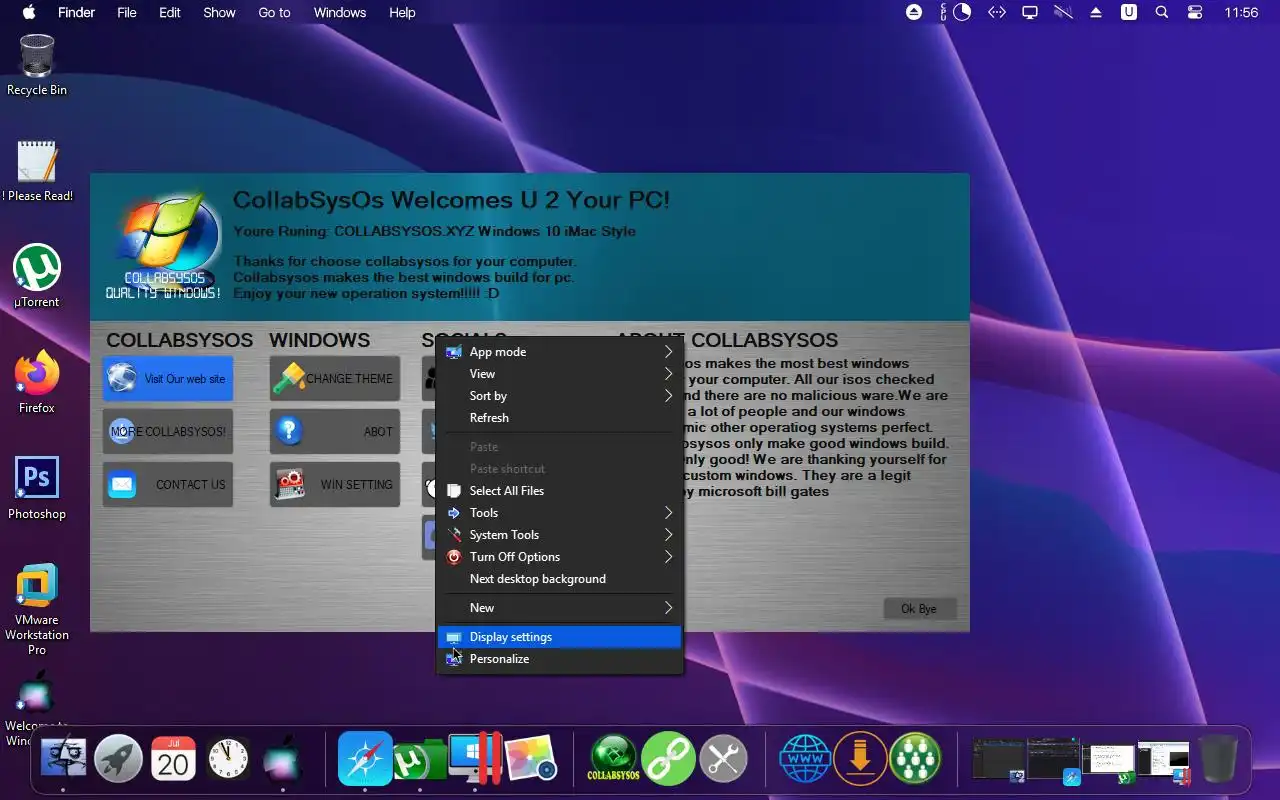Open the Recycle Bin desktop icon
The width and height of the screenshot is (1280, 800).
pos(37,65)
